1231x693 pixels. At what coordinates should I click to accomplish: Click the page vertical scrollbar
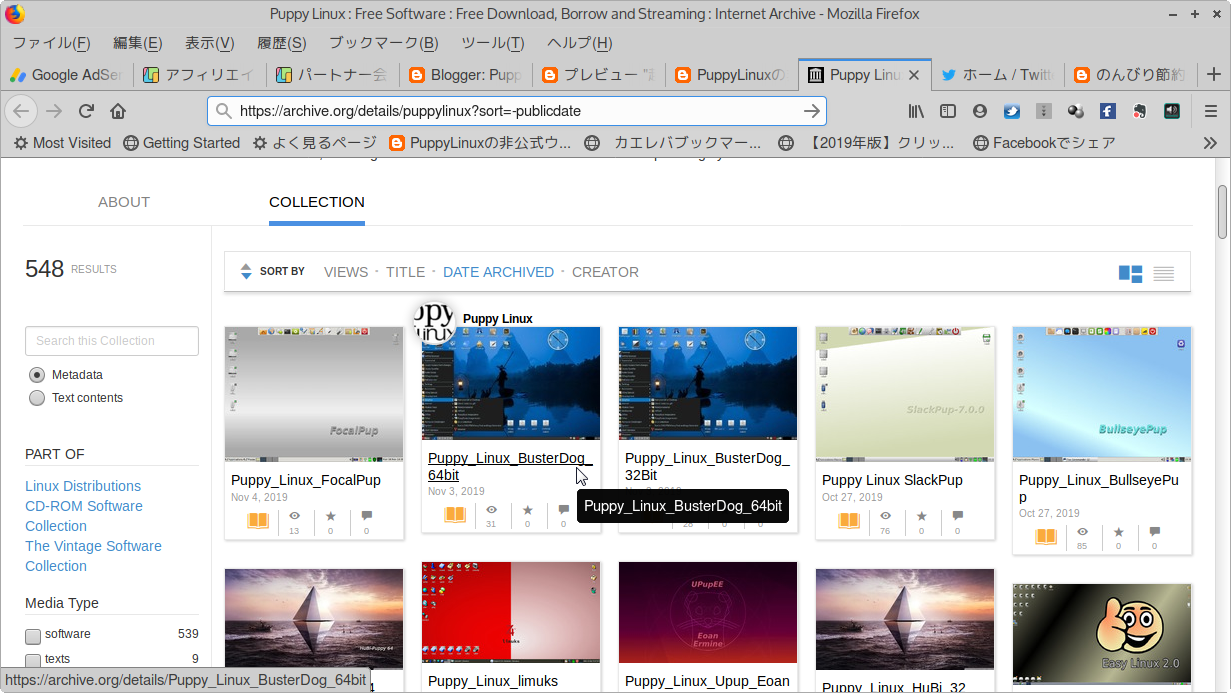pos(1222,212)
